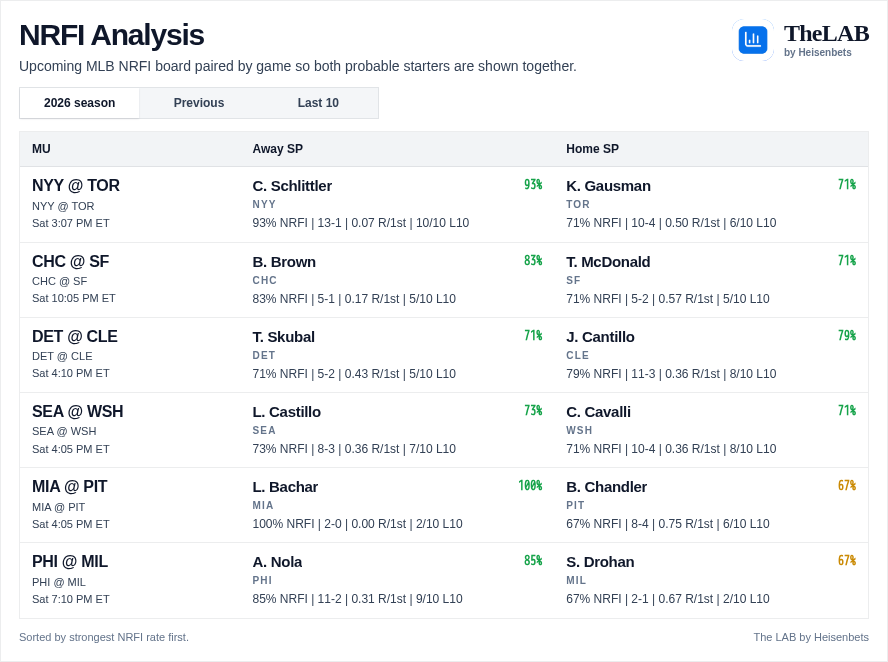Image resolution: width=888 pixels, height=662 pixels.
Task: Click Cantillo's stat line 11-3 | 0.36 R/1st
Action: tap(671, 374)
